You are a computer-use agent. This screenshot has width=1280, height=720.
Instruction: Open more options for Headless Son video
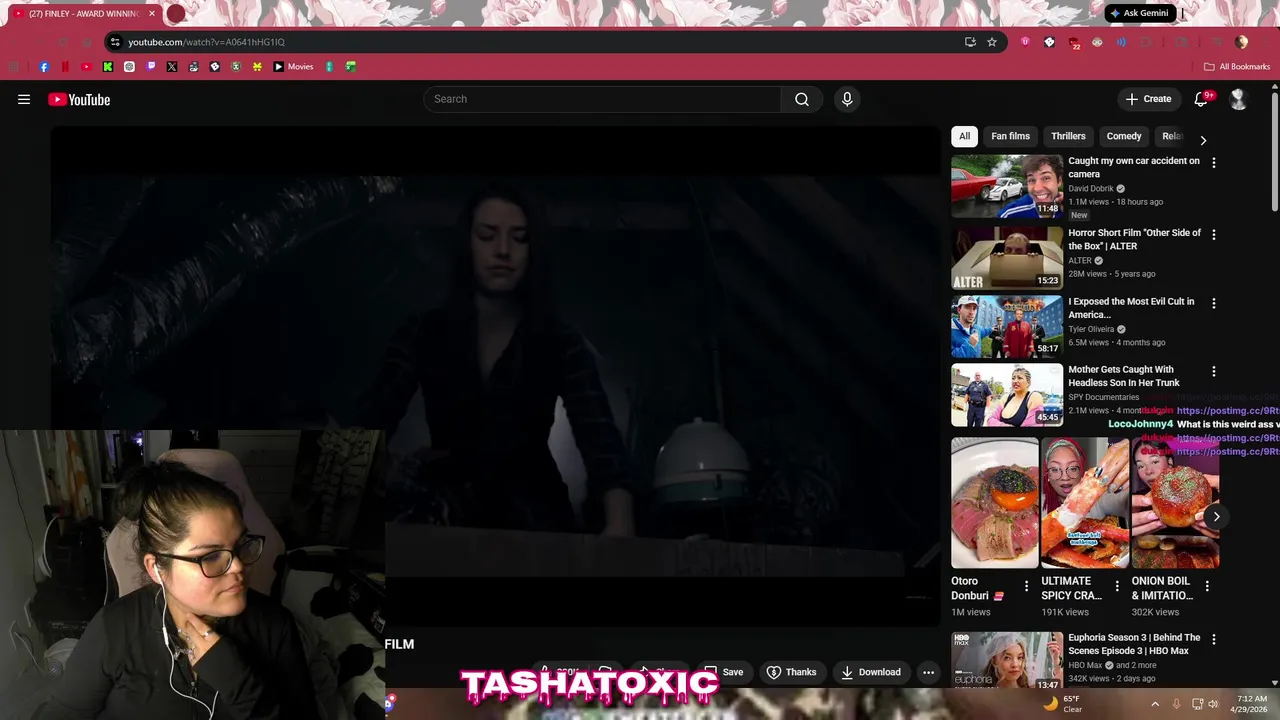point(1214,371)
